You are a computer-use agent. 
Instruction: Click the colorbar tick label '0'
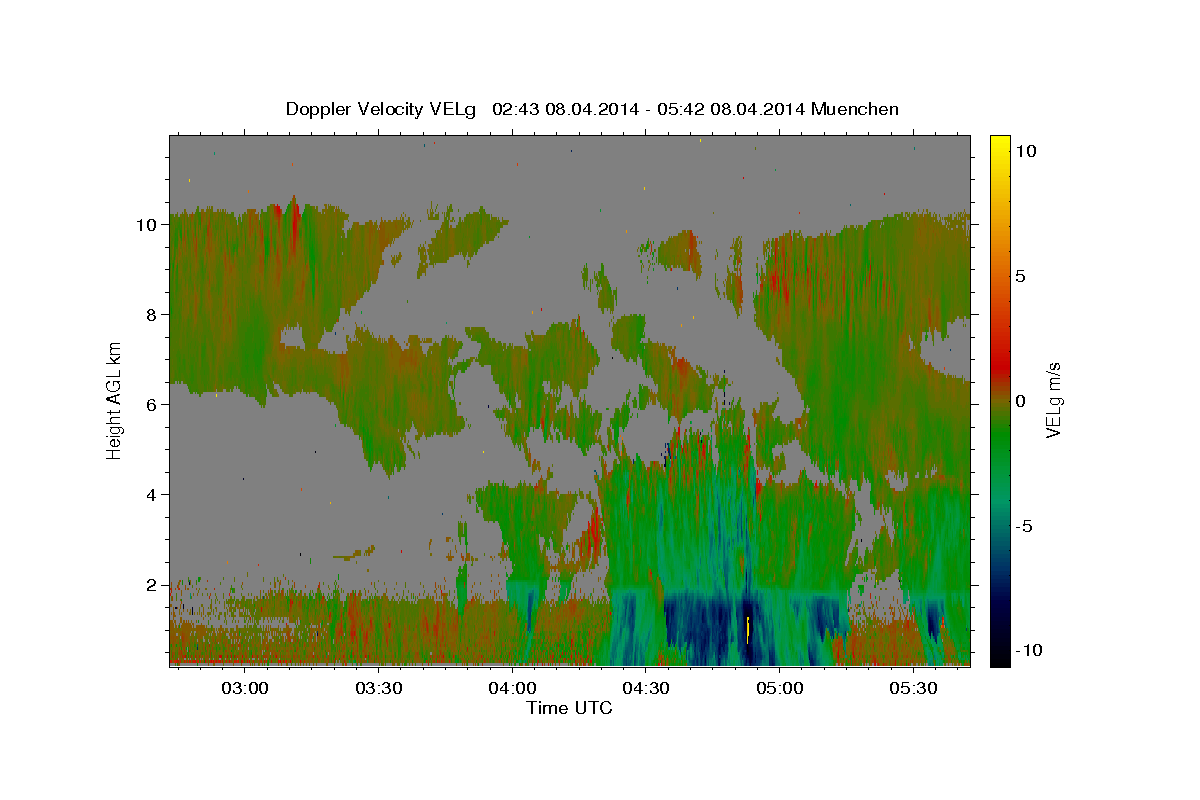click(1020, 401)
